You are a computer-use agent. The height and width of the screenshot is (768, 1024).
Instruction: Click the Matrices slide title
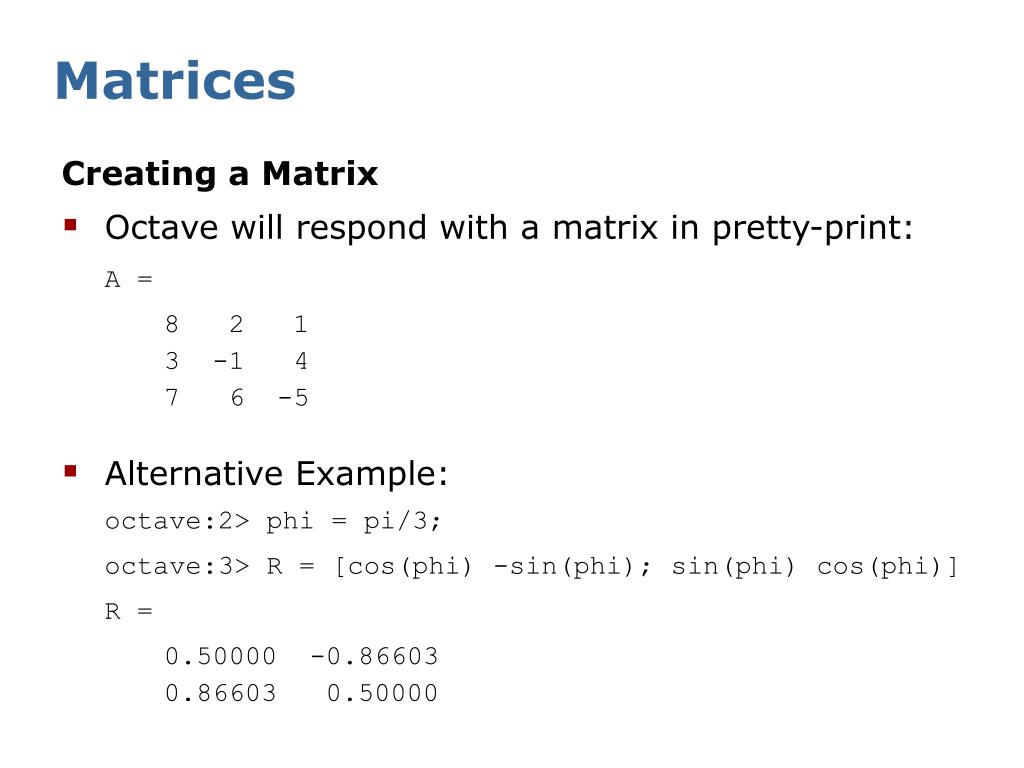tap(176, 81)
